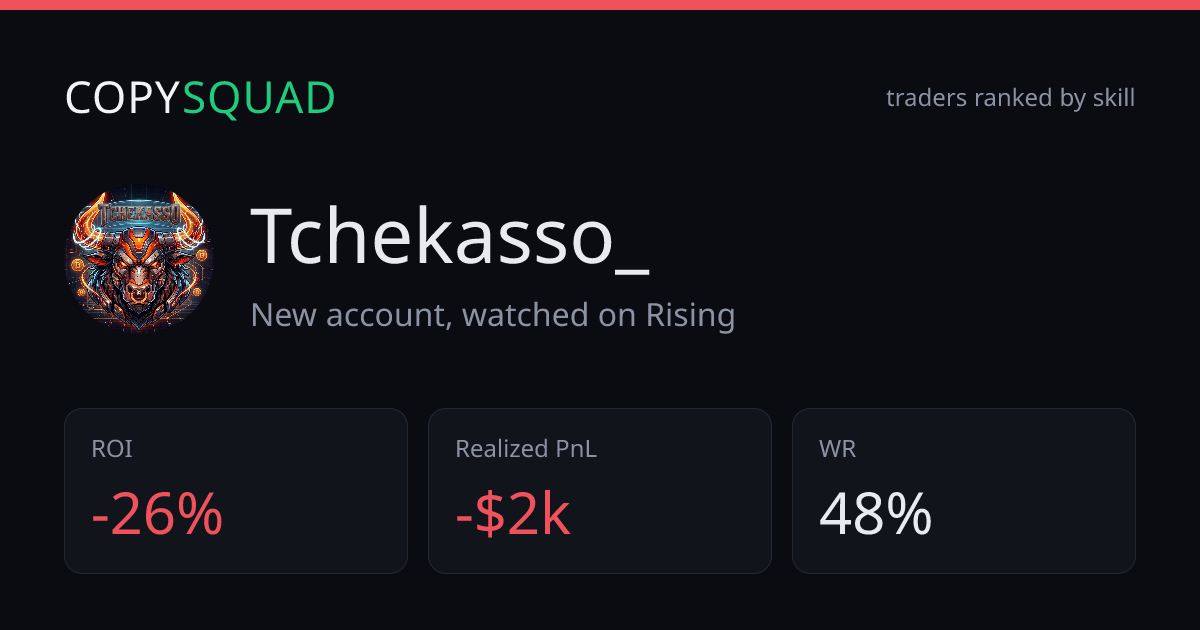Click the Tchekasso_ bull avatar image

[139, 259]
